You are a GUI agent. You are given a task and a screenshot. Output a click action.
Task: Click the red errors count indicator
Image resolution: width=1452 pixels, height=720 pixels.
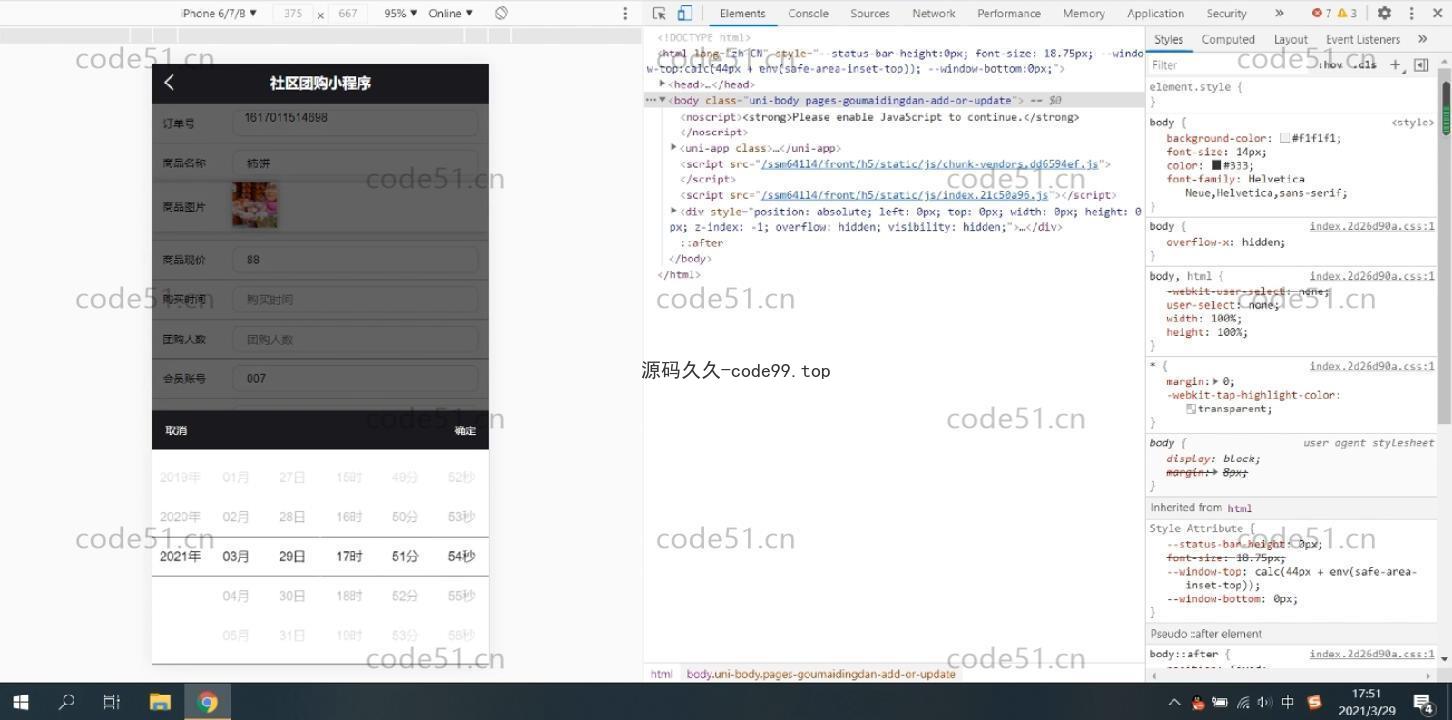pos(1321,13)
